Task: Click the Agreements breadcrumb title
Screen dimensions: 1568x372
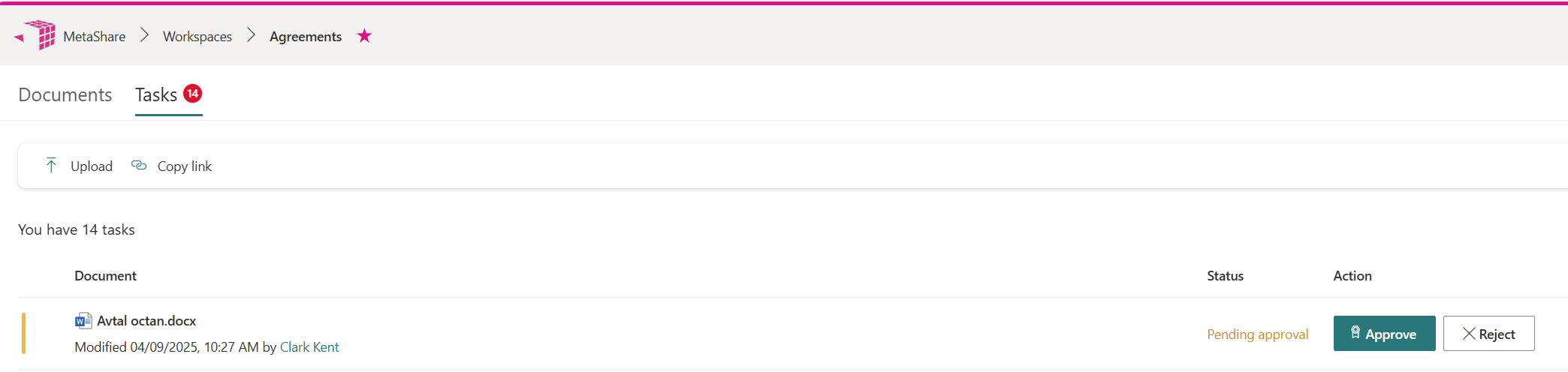Action: click(x=306, y=37)
